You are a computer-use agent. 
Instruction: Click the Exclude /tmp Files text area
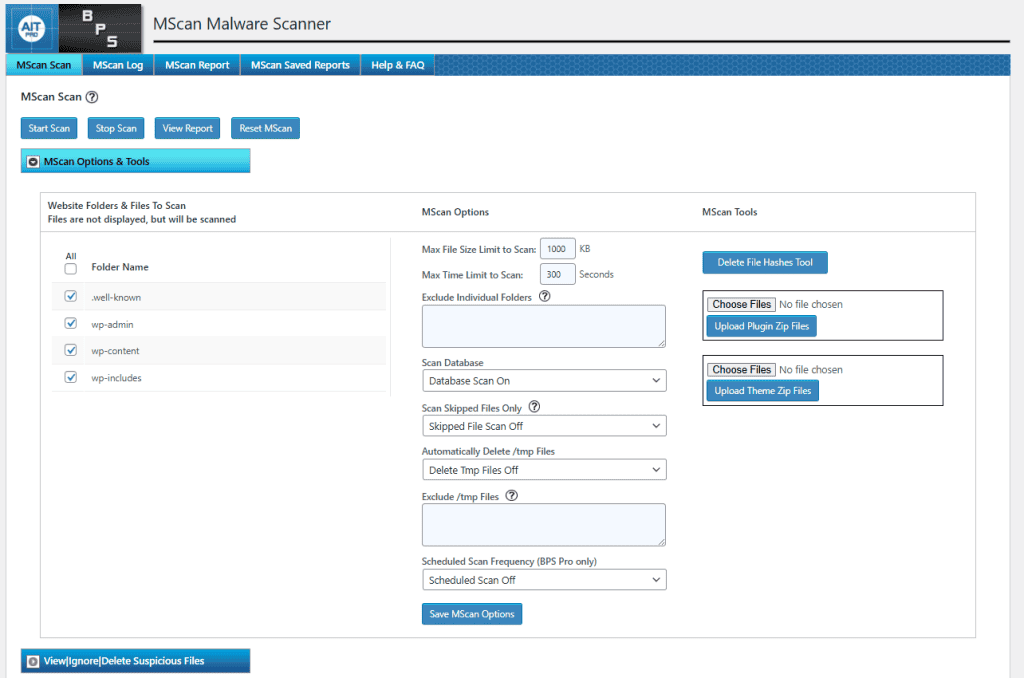coord(543,525)
